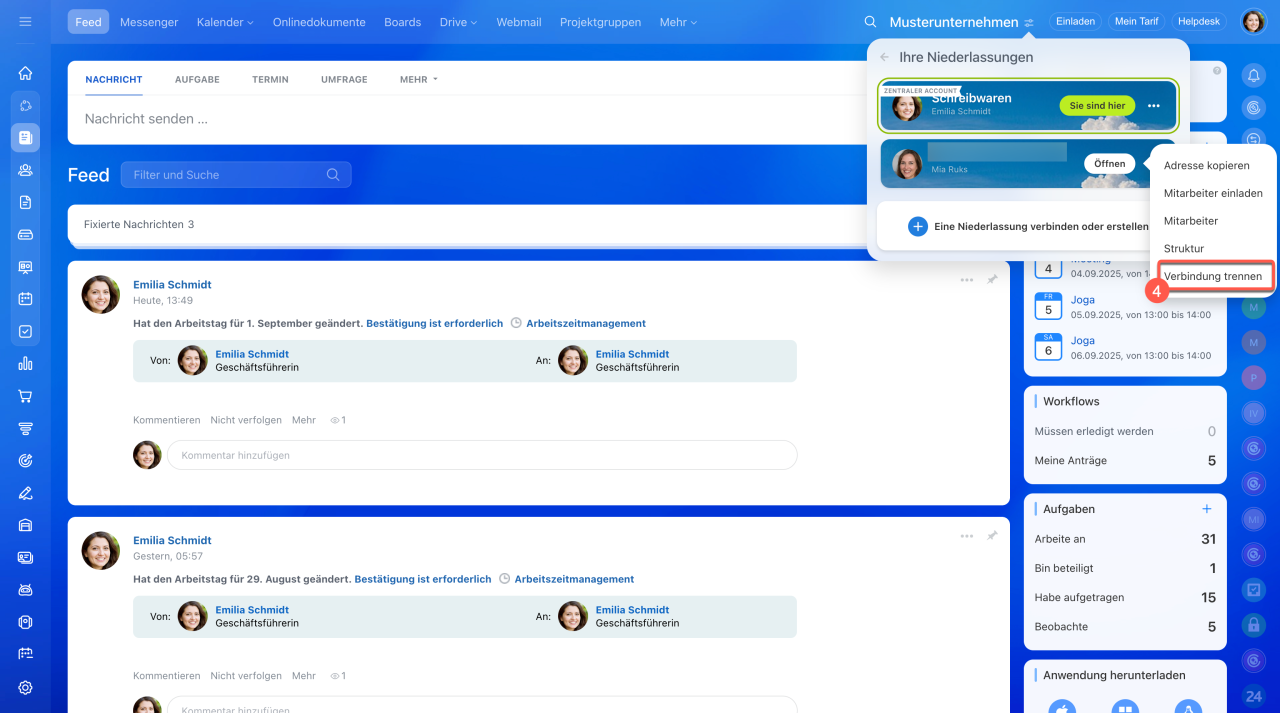
Task: Click the home icon in left sidebar
Action: [25, 73]
